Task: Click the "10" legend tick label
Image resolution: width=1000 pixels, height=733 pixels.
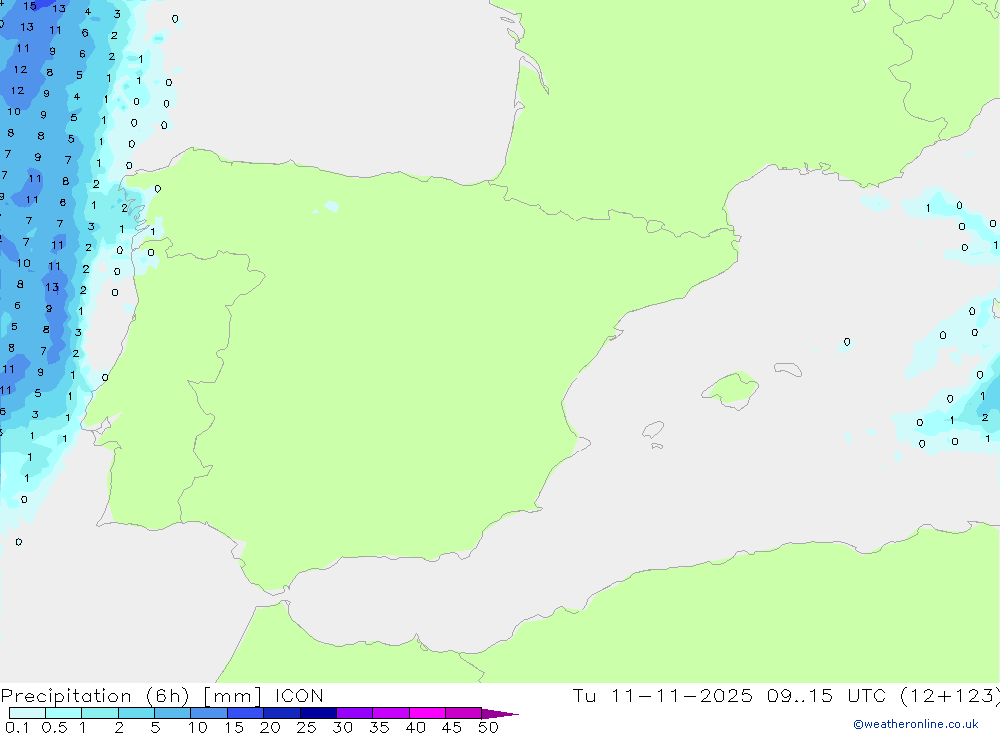Action: (198, 727)
